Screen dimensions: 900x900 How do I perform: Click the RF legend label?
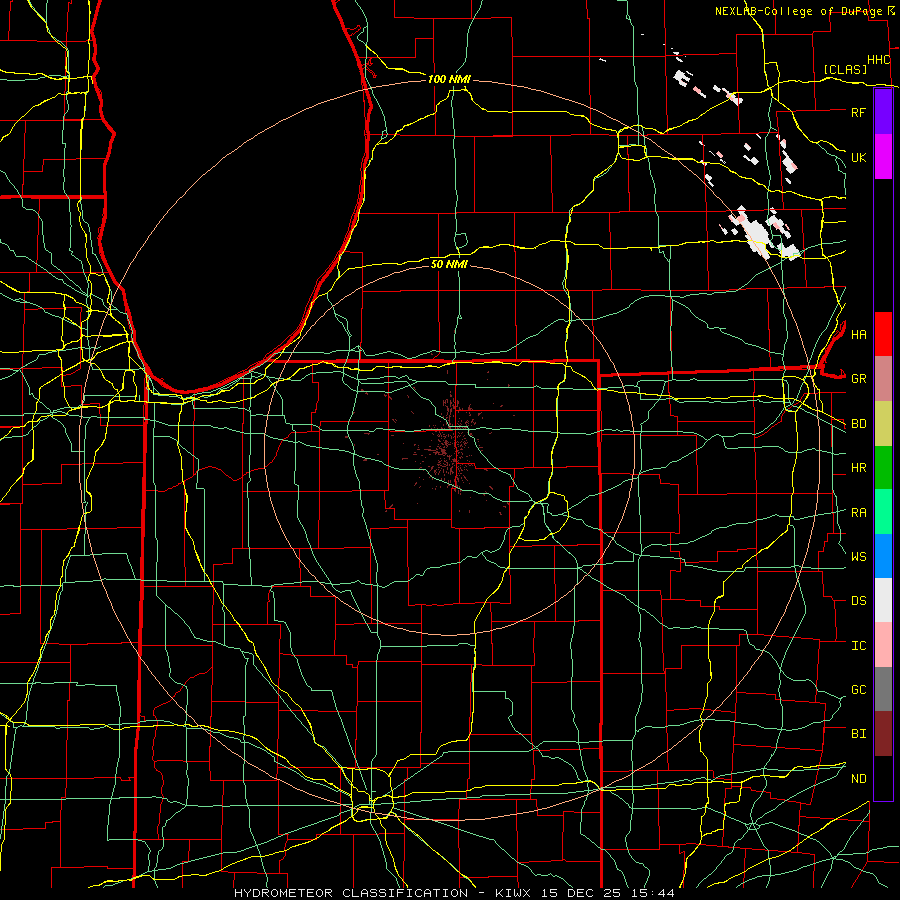859,112
